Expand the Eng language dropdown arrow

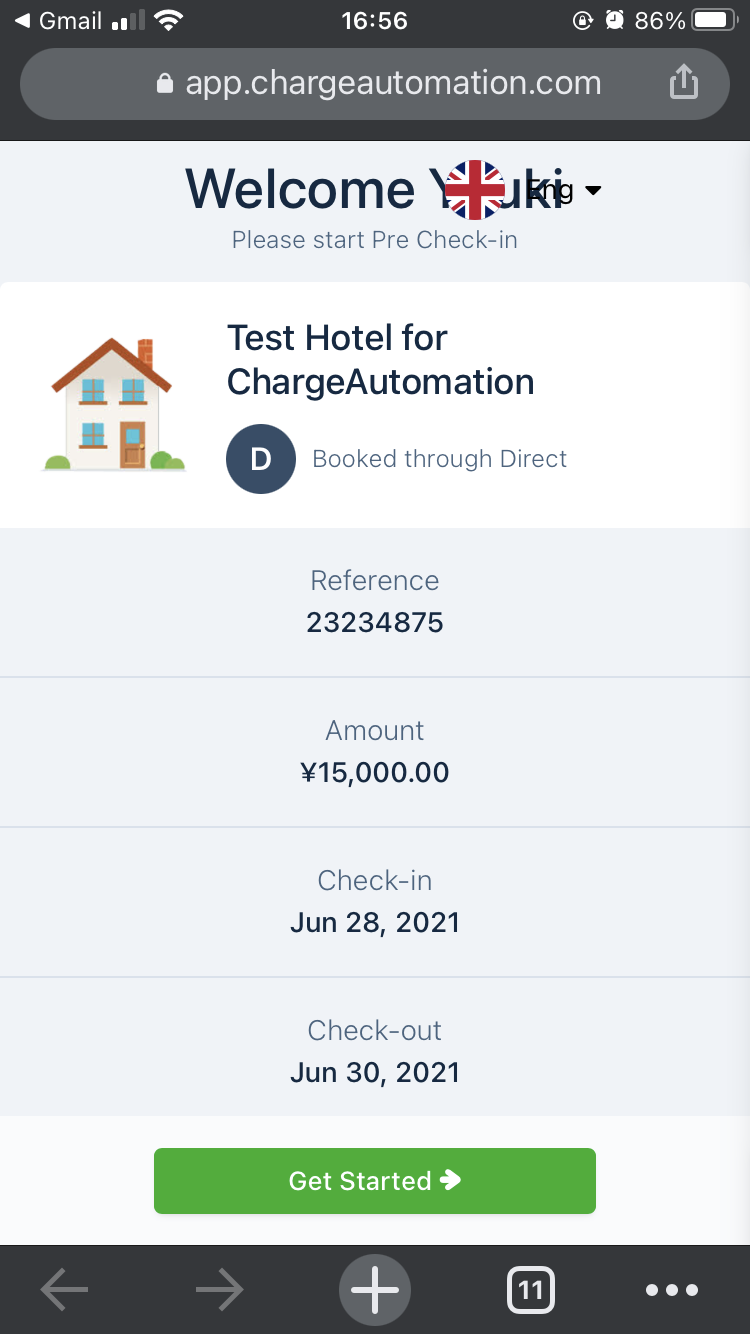tap(593, 190)
